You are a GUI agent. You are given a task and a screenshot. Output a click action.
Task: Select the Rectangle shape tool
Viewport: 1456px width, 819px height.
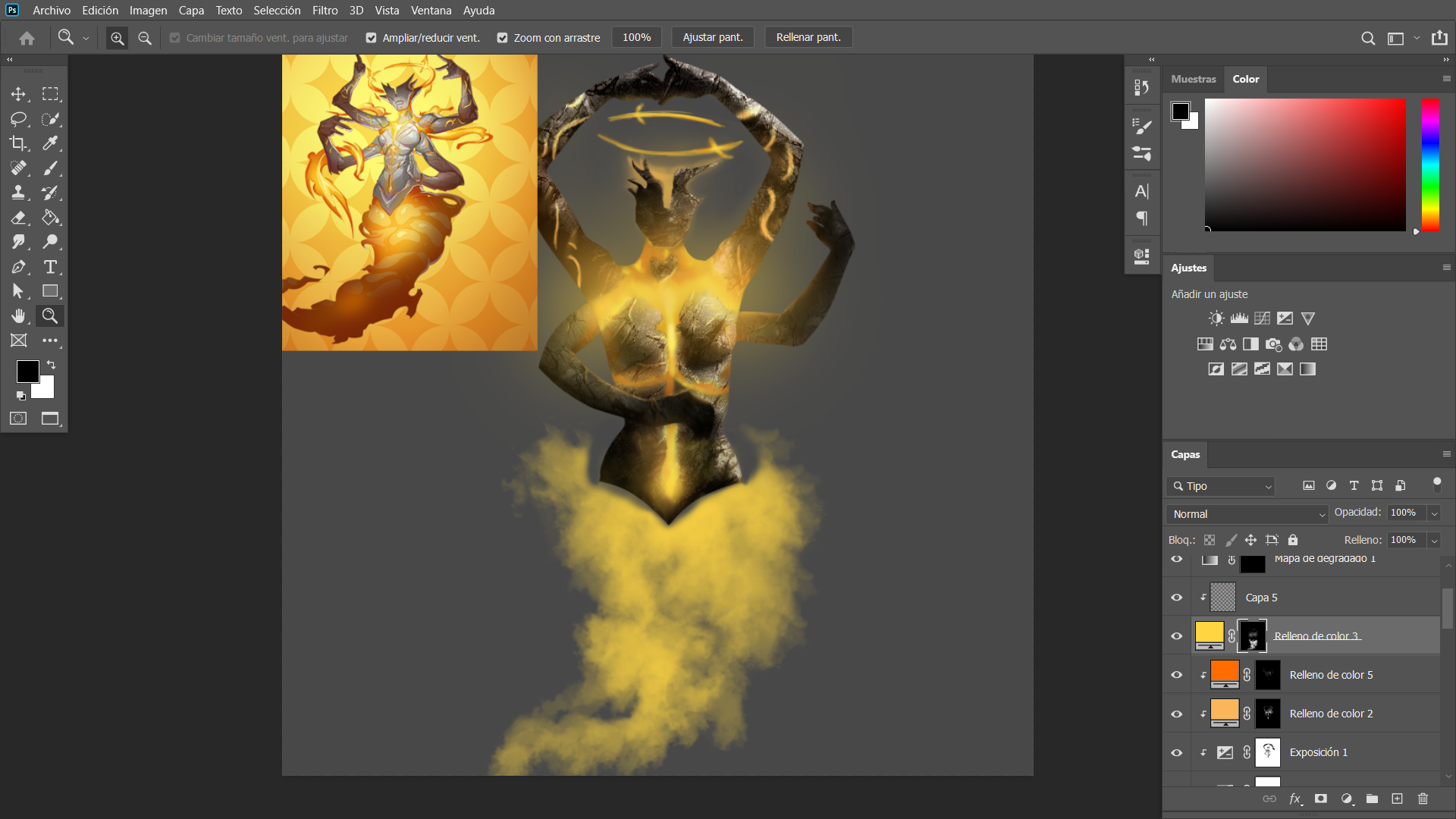(x=50, y=291)
